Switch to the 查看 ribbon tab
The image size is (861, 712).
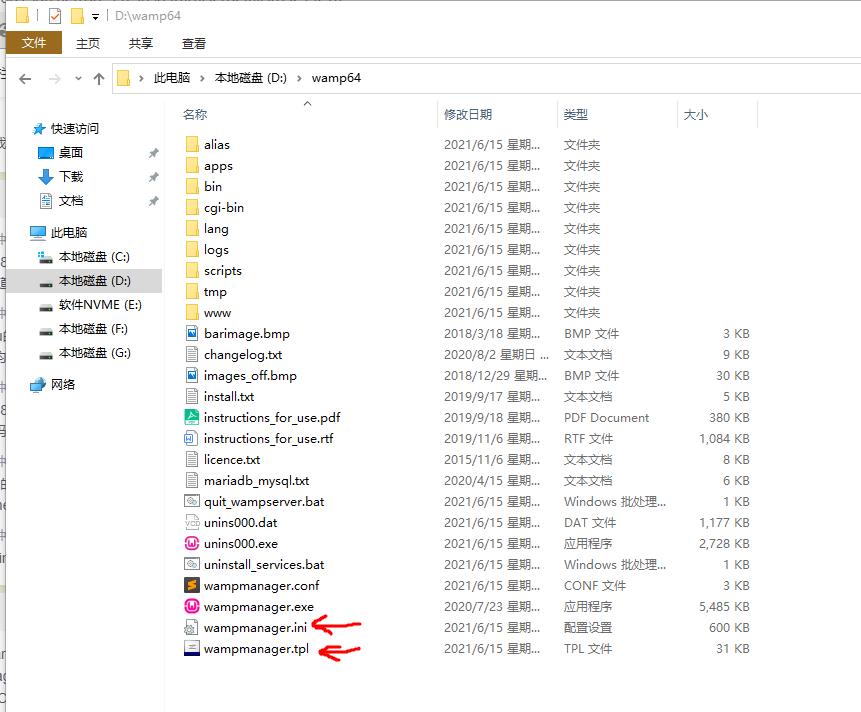pos(193,43)
